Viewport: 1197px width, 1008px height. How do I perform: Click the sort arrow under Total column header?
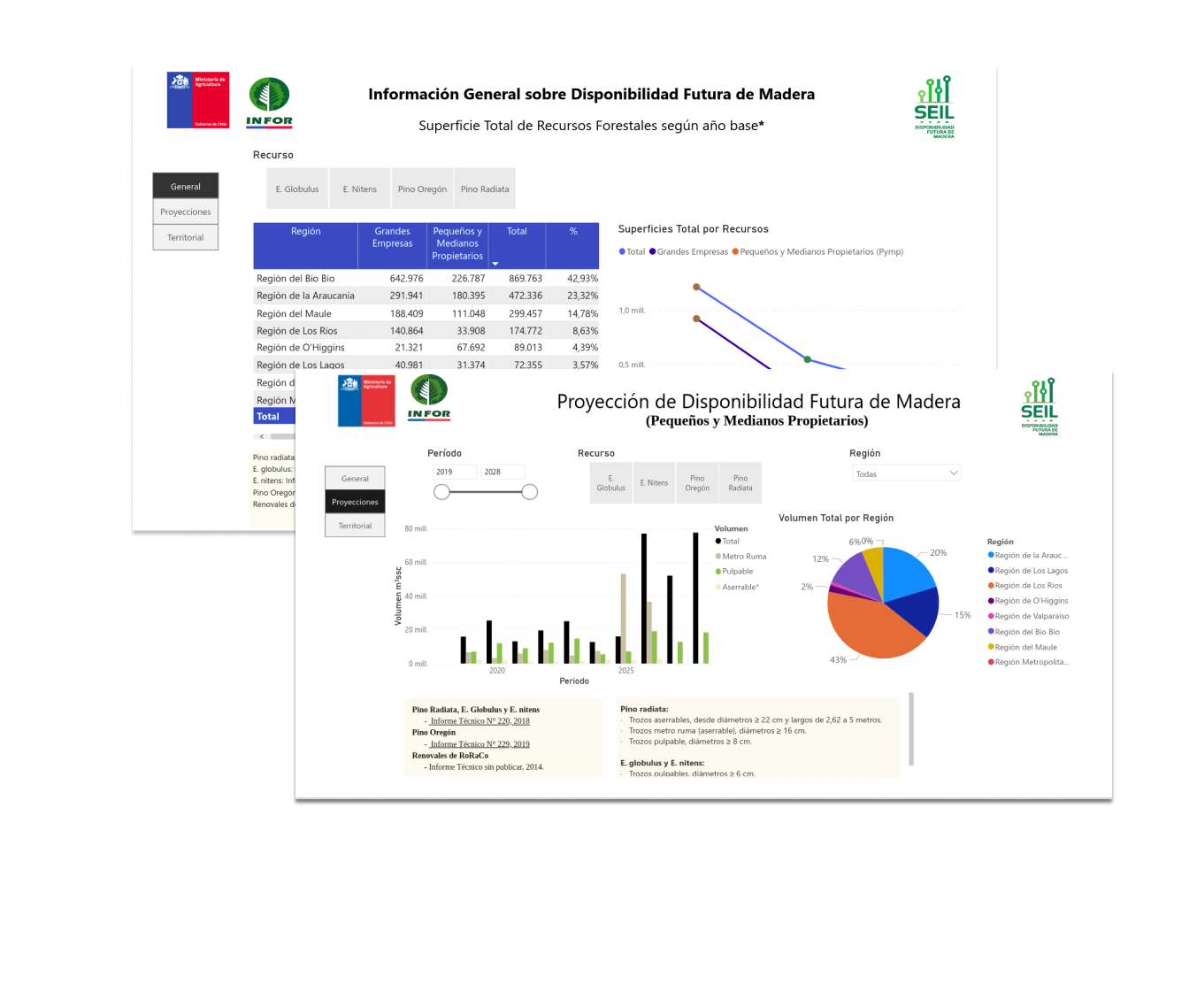(495, 264)
